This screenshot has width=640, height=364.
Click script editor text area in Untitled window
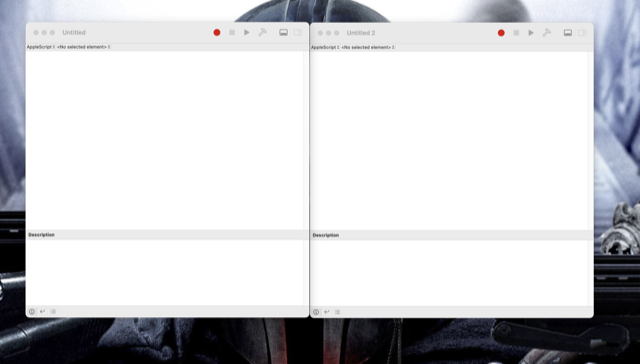[x=165, y=140]
